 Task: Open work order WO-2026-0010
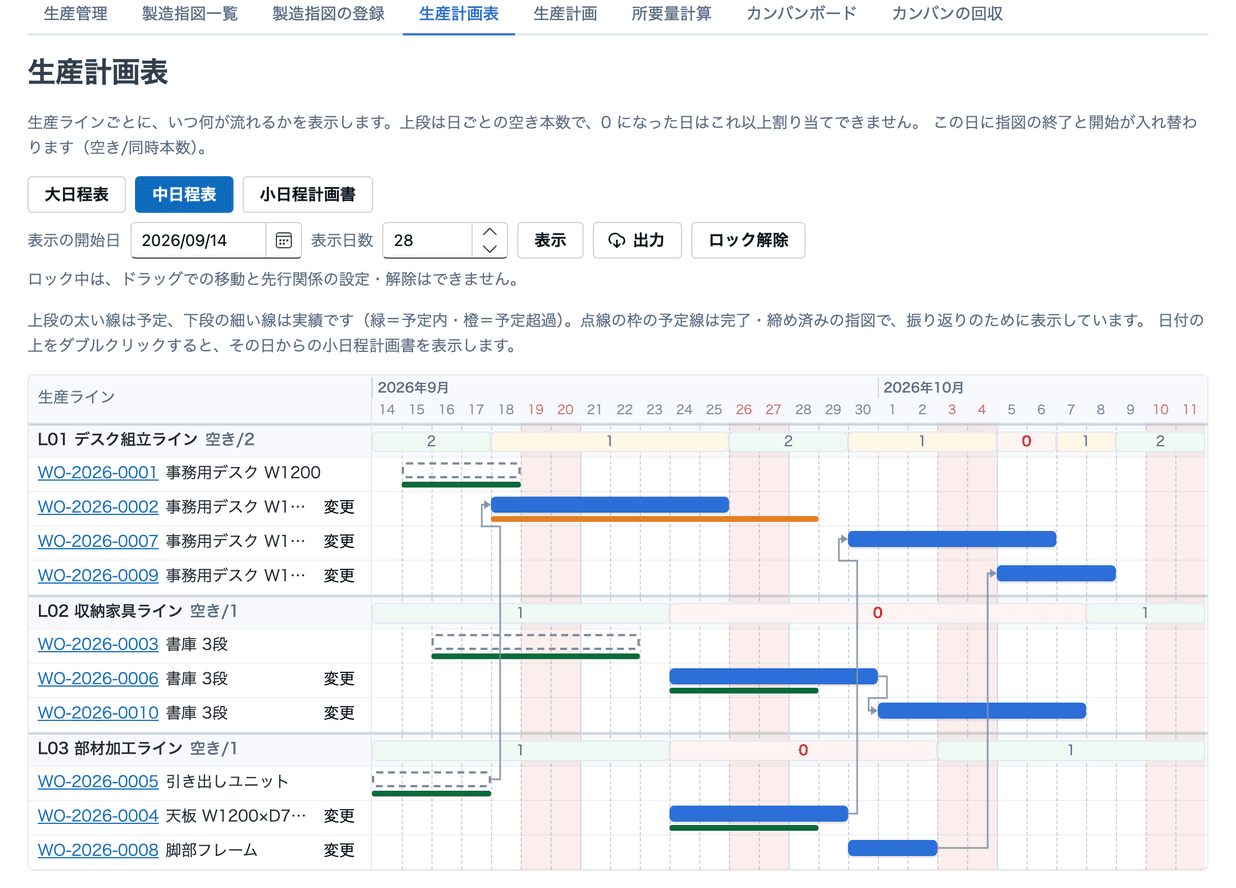click(x=98, y=713)
